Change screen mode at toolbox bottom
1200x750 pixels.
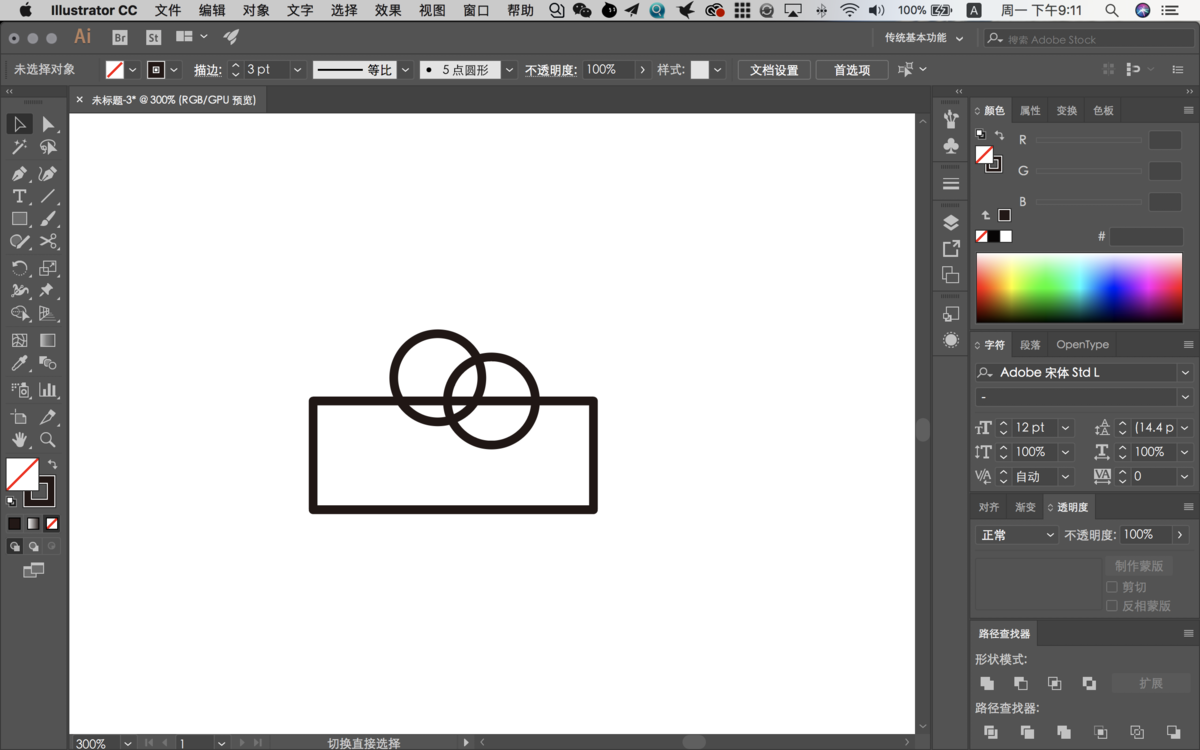click(x=33, y=570)
